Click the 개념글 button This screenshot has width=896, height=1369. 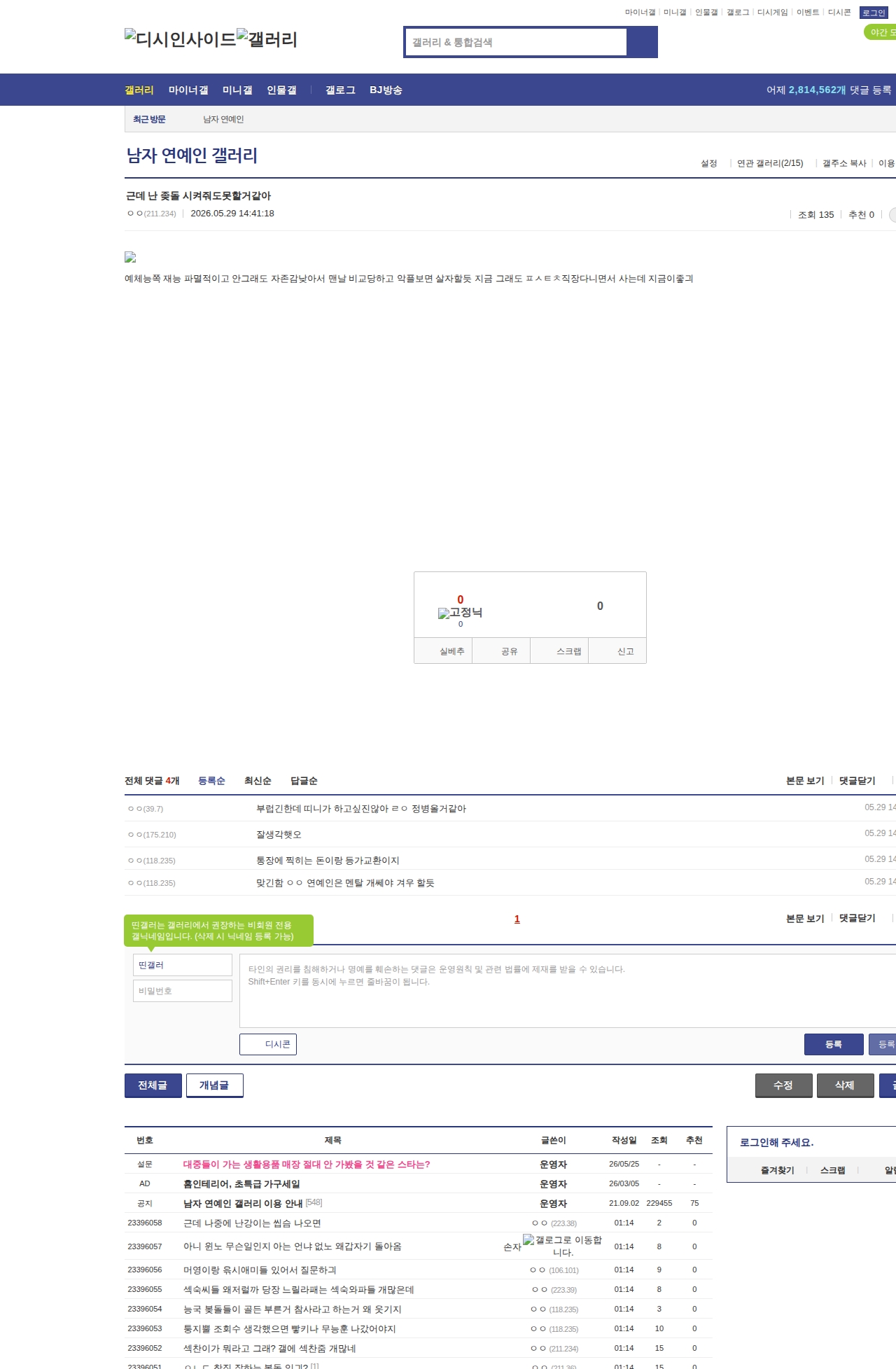tap(214, 1085)
